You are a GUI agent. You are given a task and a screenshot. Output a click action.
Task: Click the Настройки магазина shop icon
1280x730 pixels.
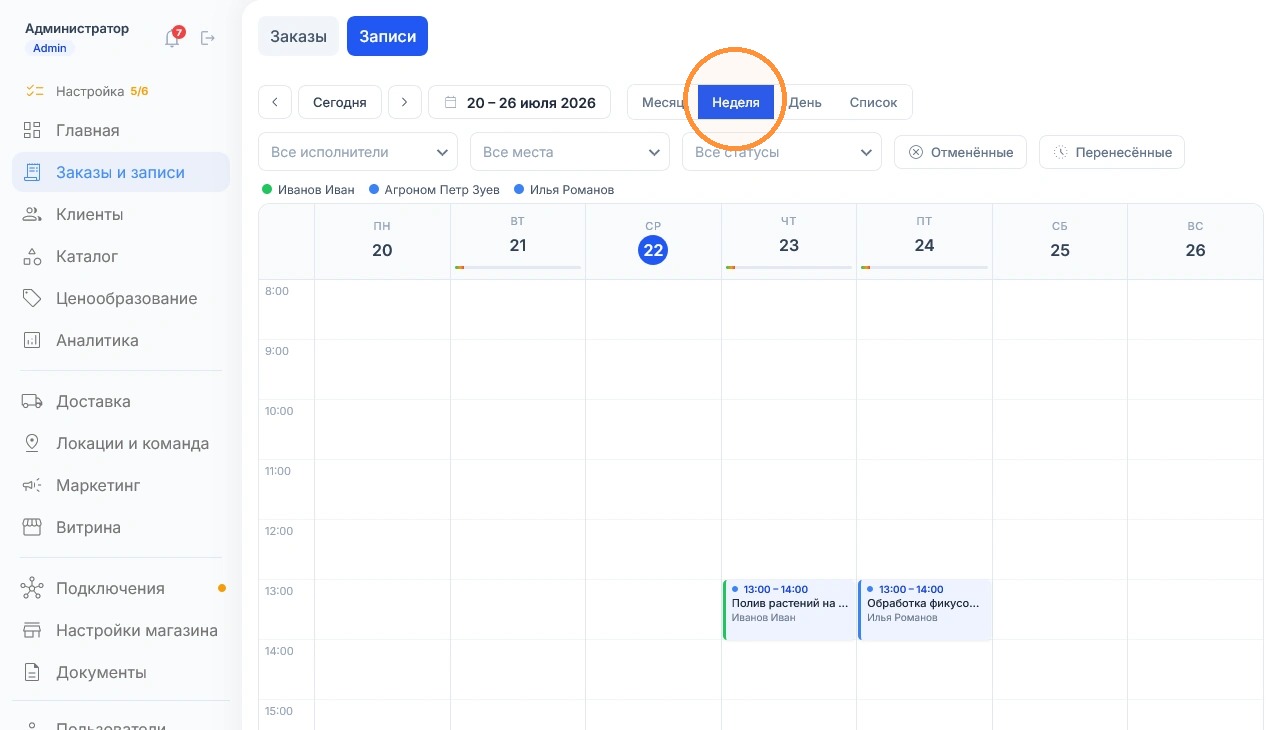coord(32,630)
